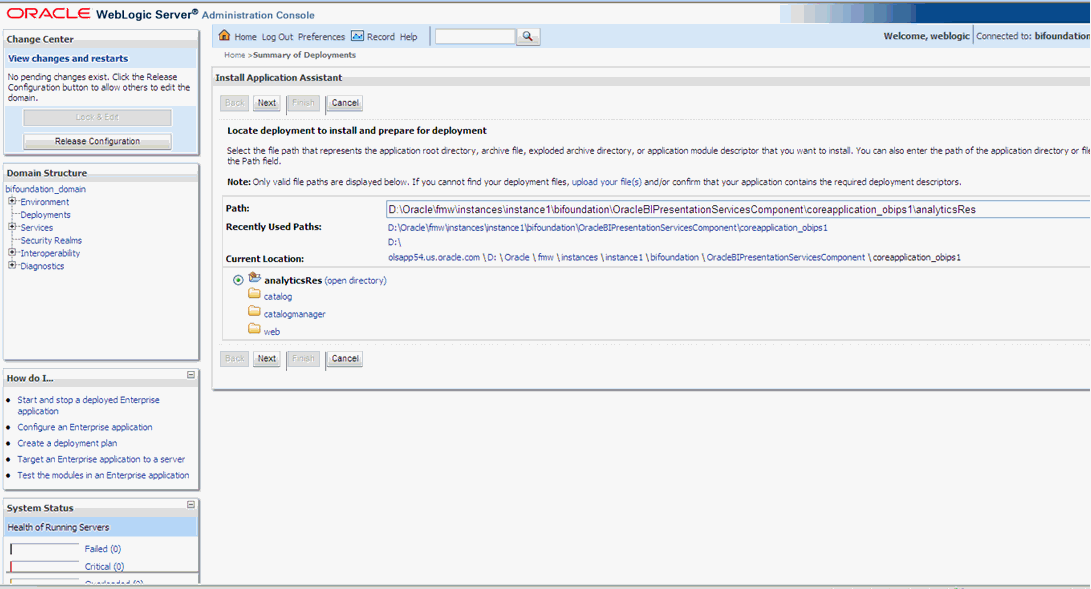Click the bottom Cancel button
This screenshot has width=1091, height=589.
[344, 359]
